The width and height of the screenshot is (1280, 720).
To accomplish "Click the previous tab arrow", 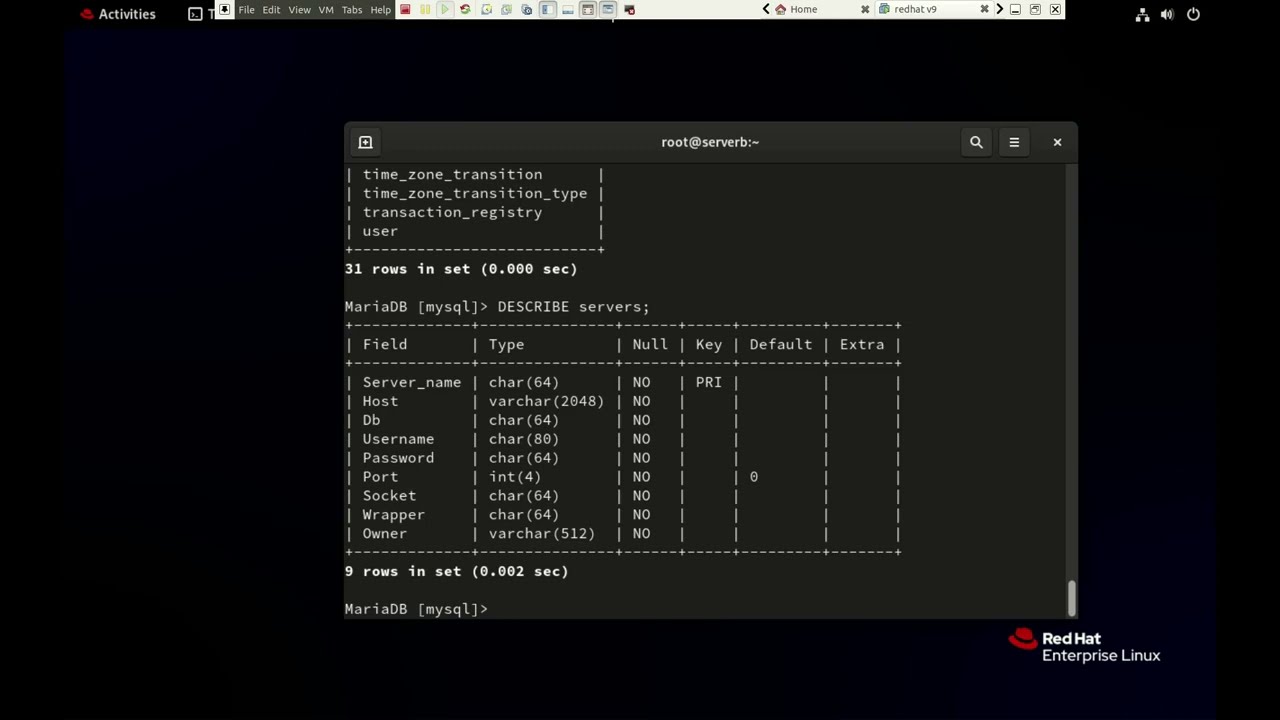I will click(766, 9).
